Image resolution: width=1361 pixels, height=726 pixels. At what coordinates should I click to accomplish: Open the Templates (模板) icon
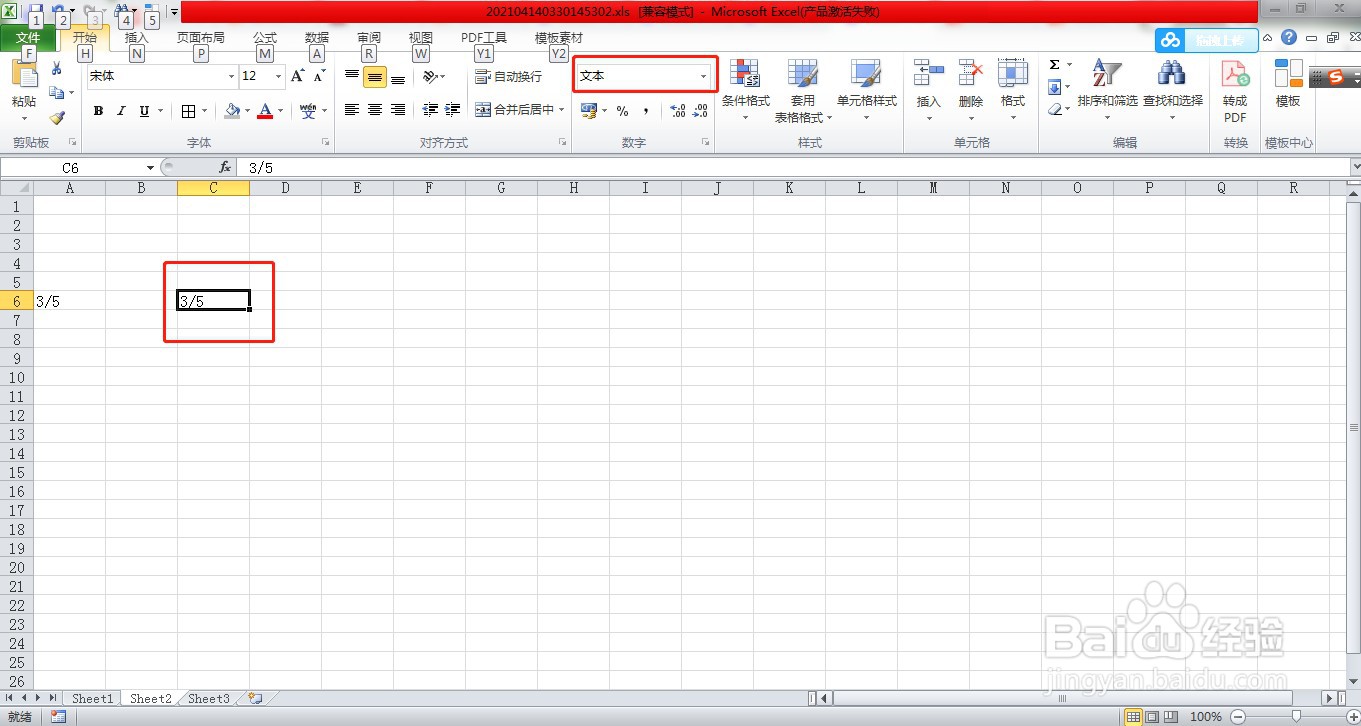[x=1288, y=74]
